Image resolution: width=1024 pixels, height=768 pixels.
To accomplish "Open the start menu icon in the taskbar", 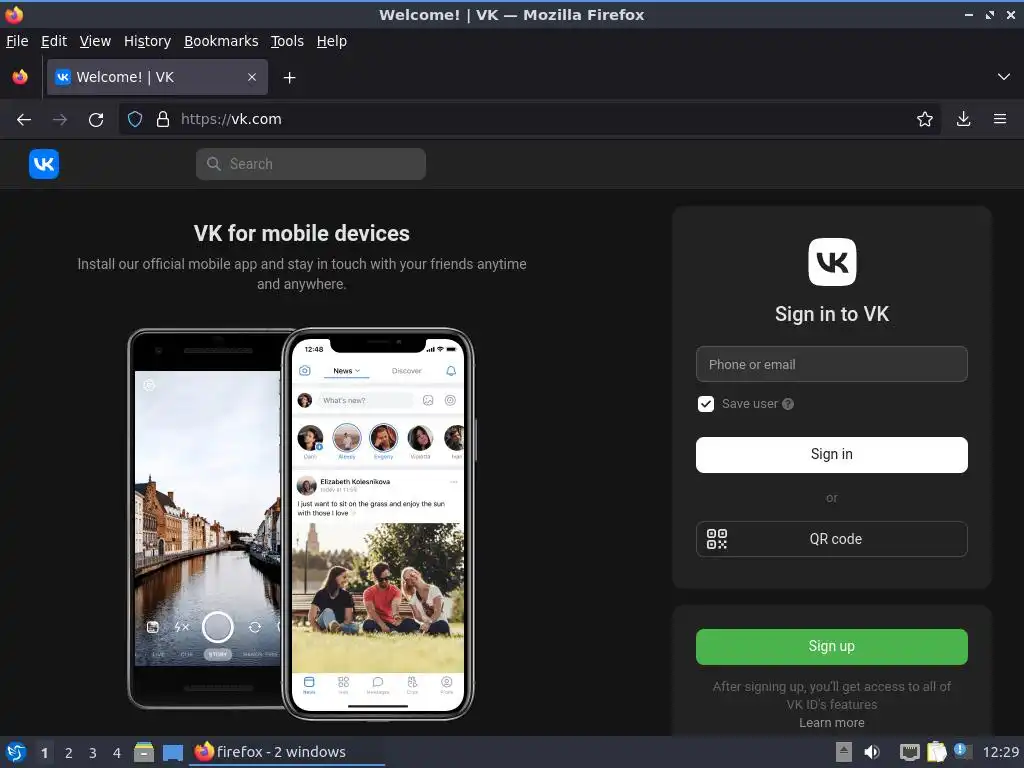I will tap(16, 752).
